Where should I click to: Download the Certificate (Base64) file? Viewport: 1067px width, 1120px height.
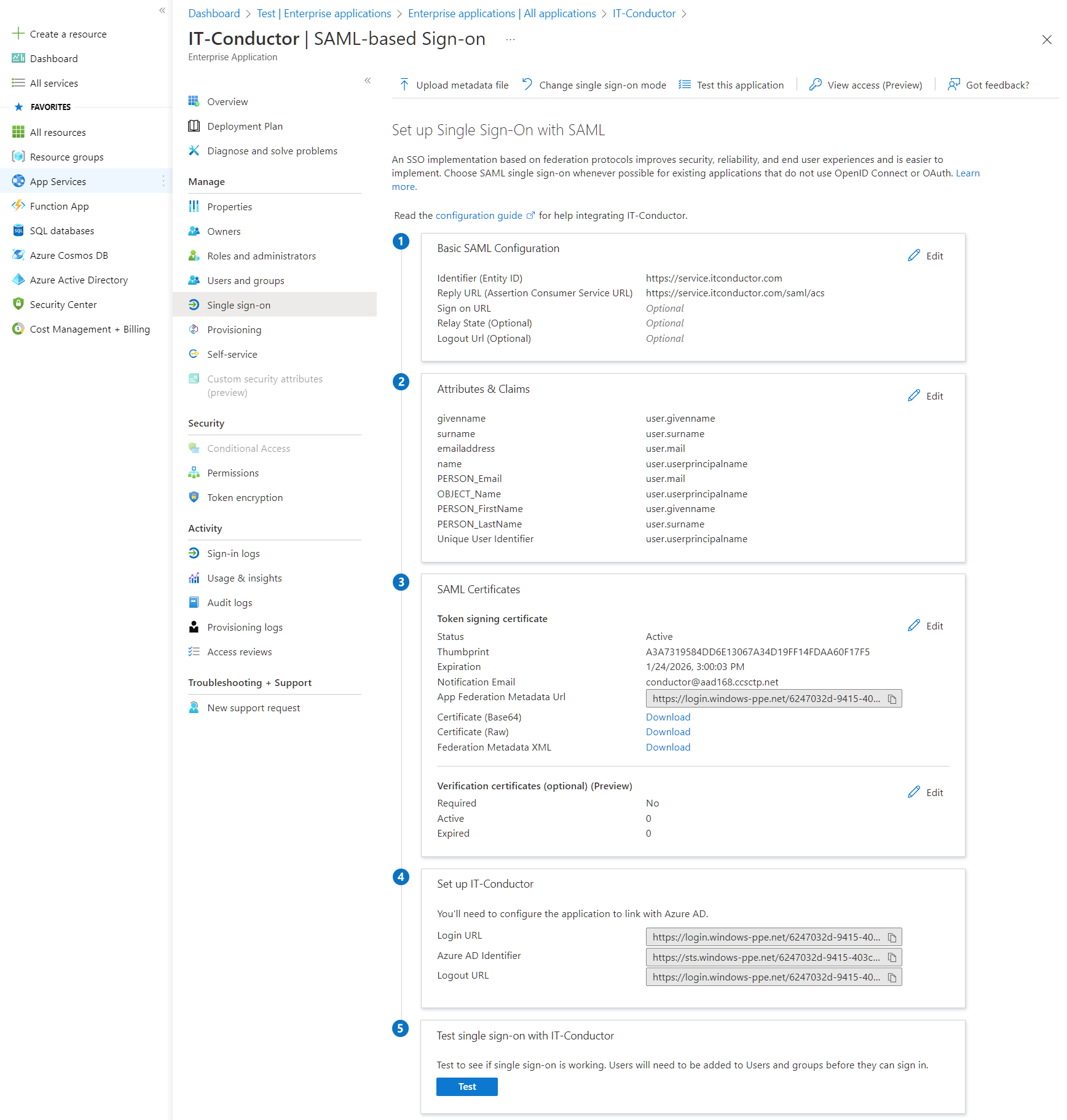tap(667, 717)
